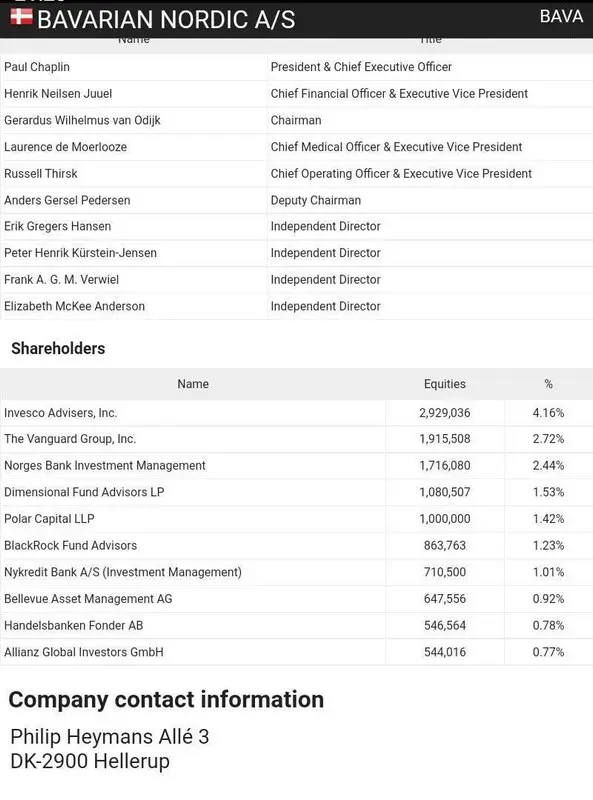The image size is (593, 800).
Task: Open Russell Thirsk's entry
Action: (x=41, y=173)
